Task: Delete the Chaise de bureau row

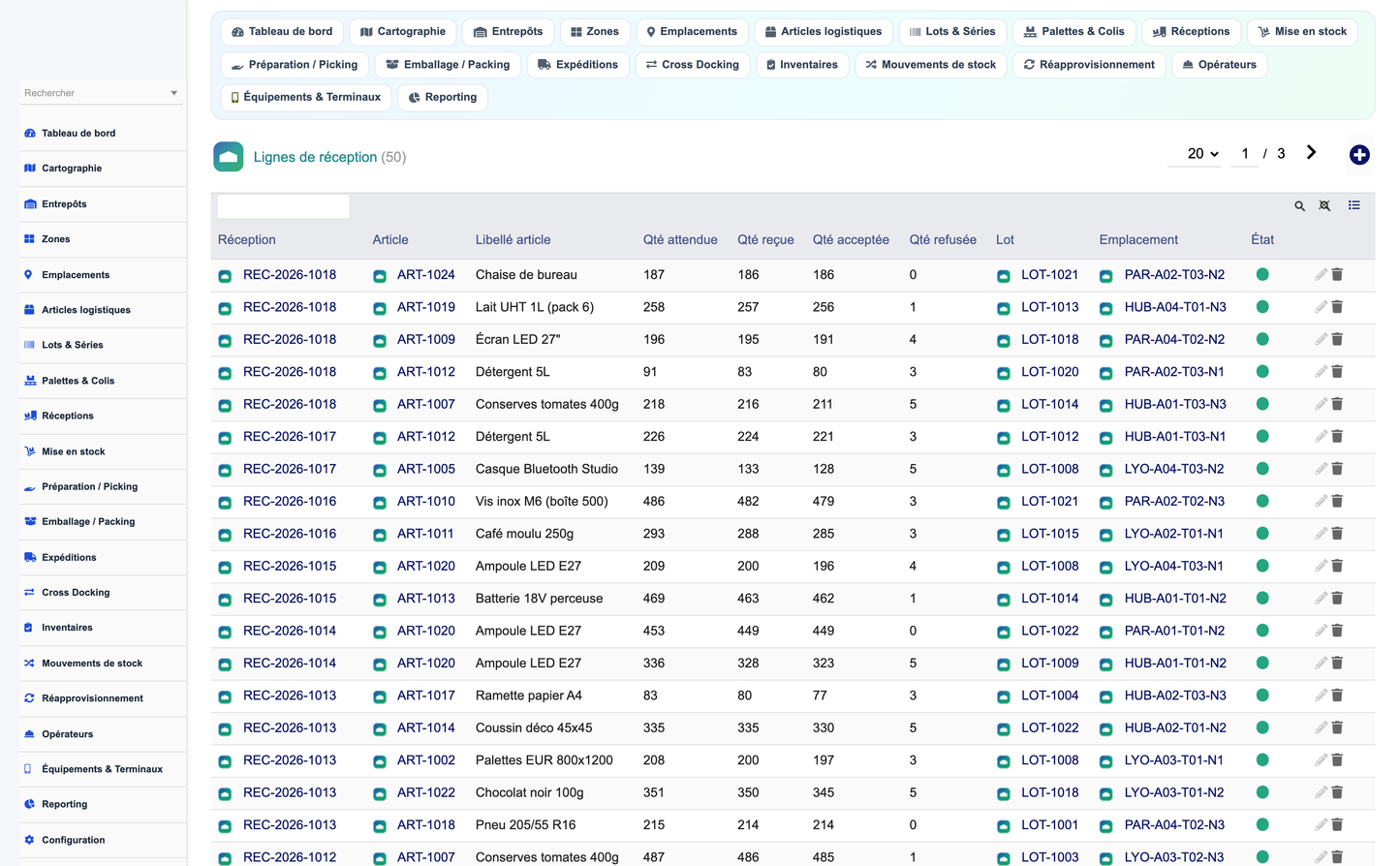Action: click(x=1337, y=275)
